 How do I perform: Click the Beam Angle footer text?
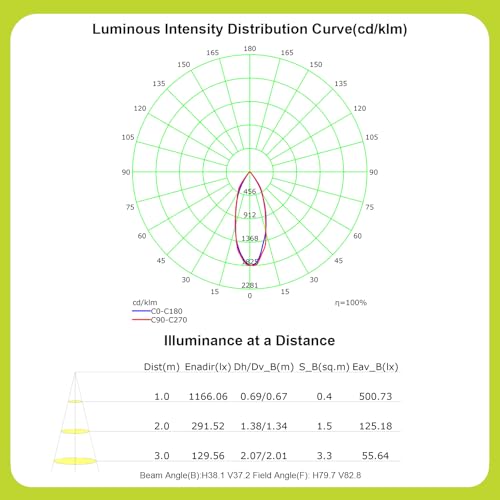(x=250, y=475)
